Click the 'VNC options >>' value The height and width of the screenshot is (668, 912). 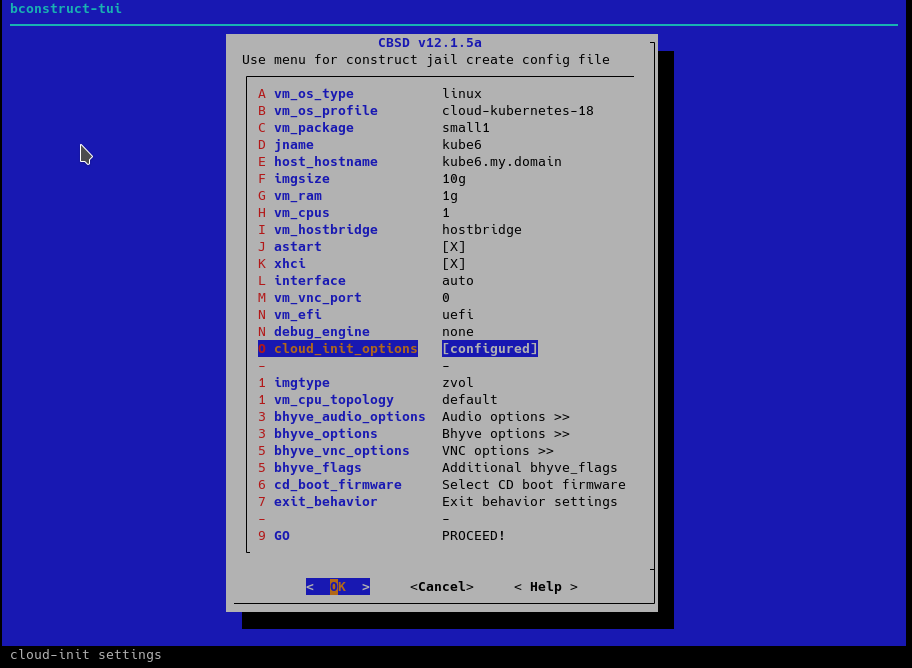(x=498, y=451)
